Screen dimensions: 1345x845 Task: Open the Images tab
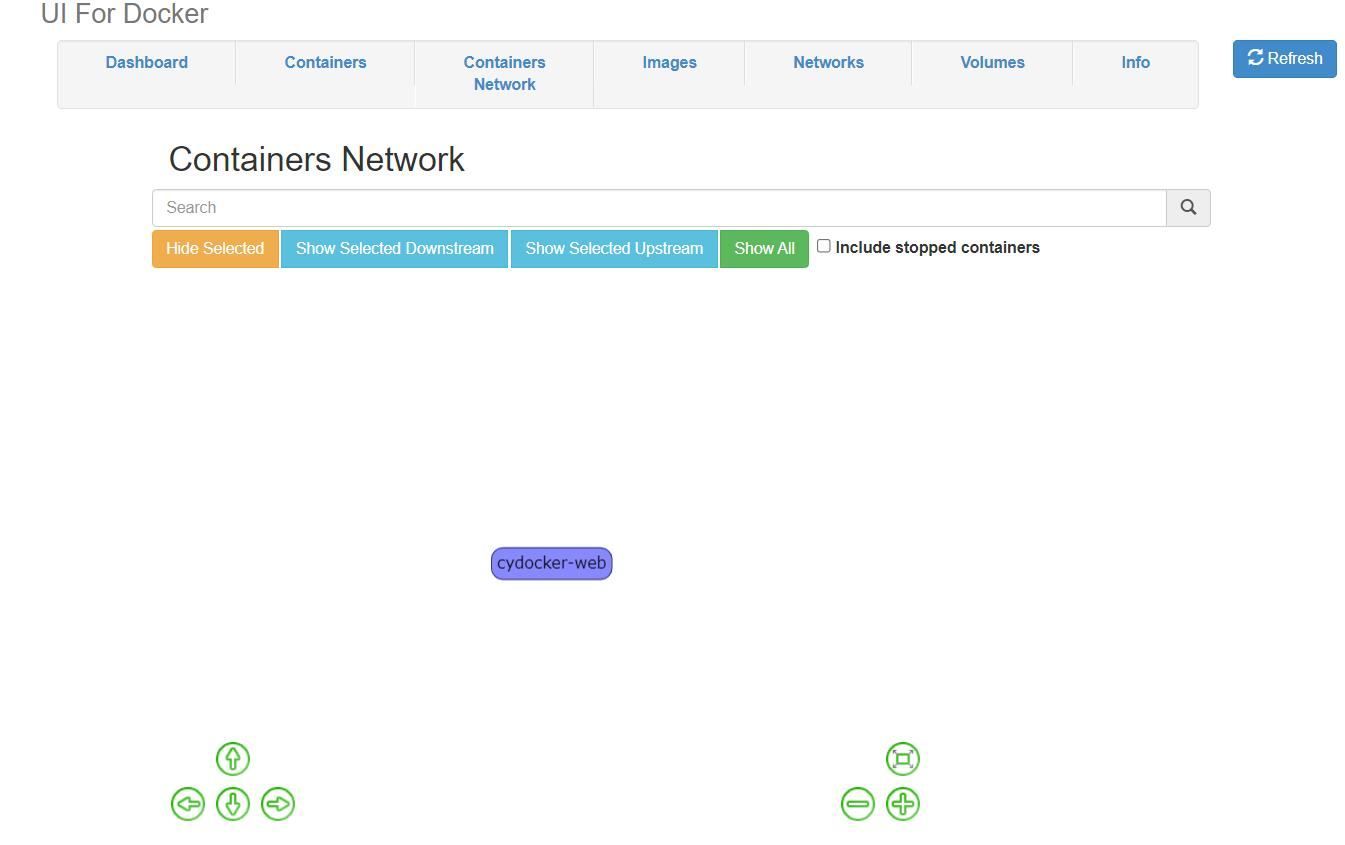(670, 62)
